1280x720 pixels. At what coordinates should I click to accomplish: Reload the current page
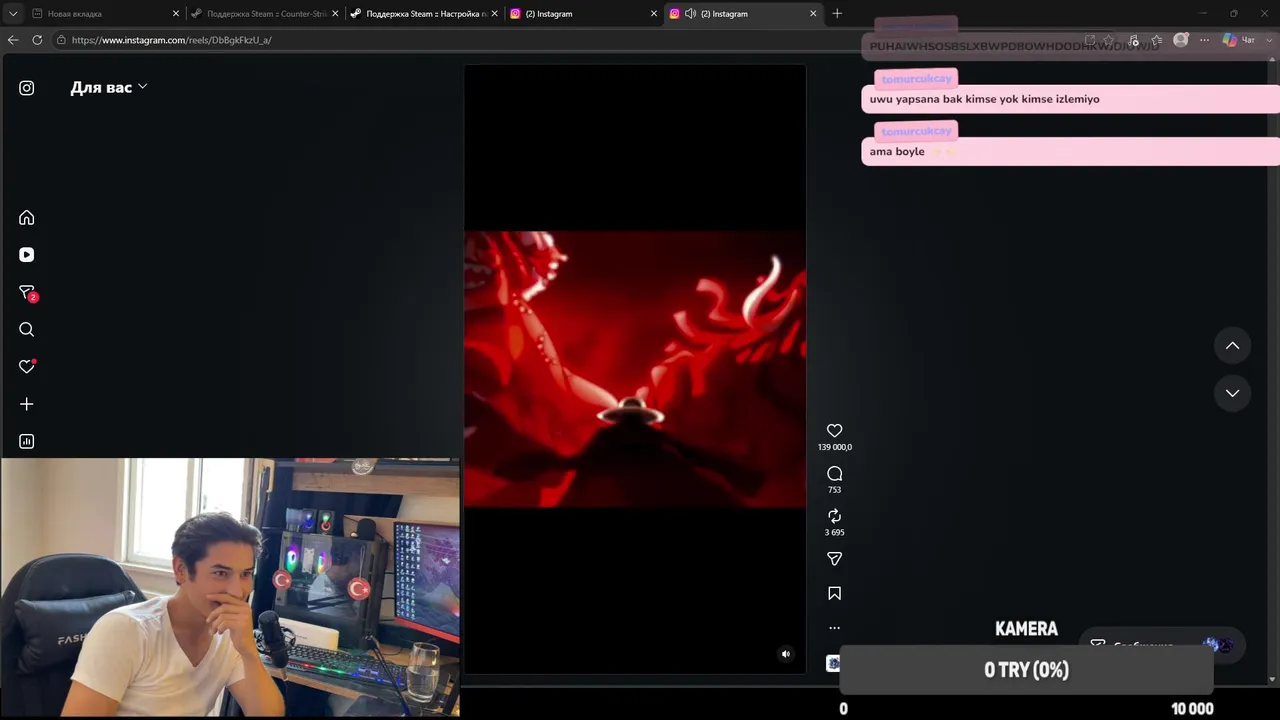pos(37,40)
